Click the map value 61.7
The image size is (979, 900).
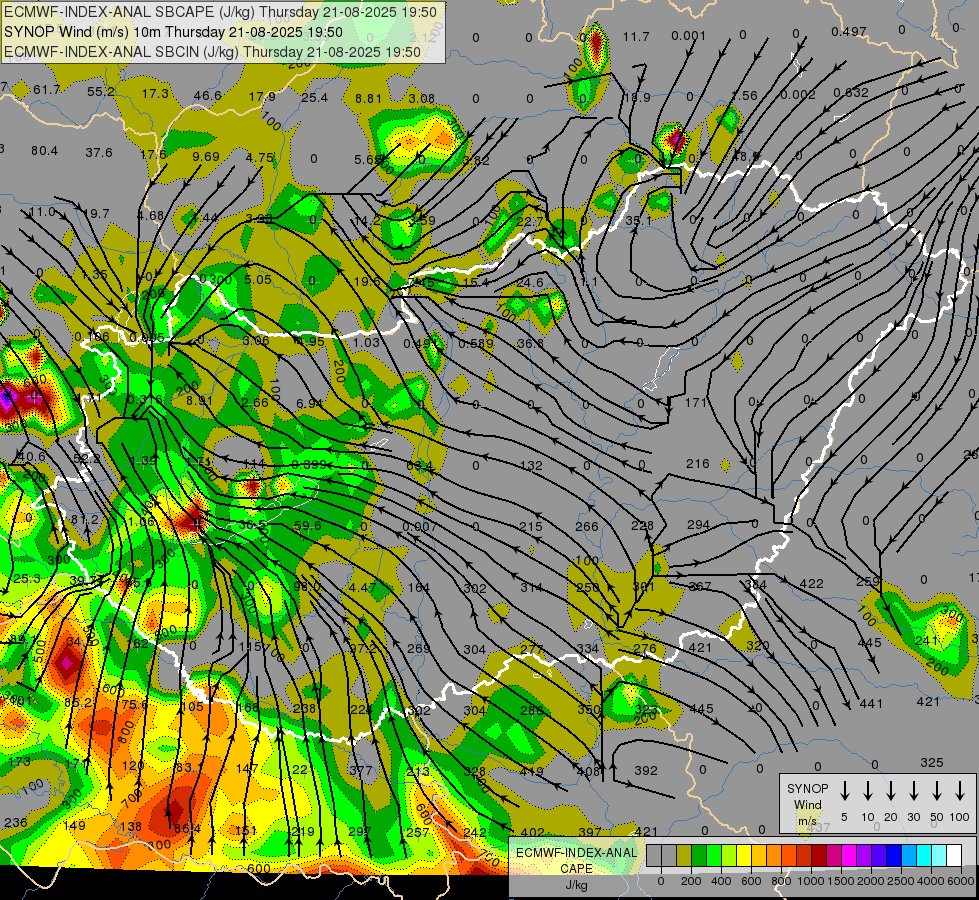[47, 90]
